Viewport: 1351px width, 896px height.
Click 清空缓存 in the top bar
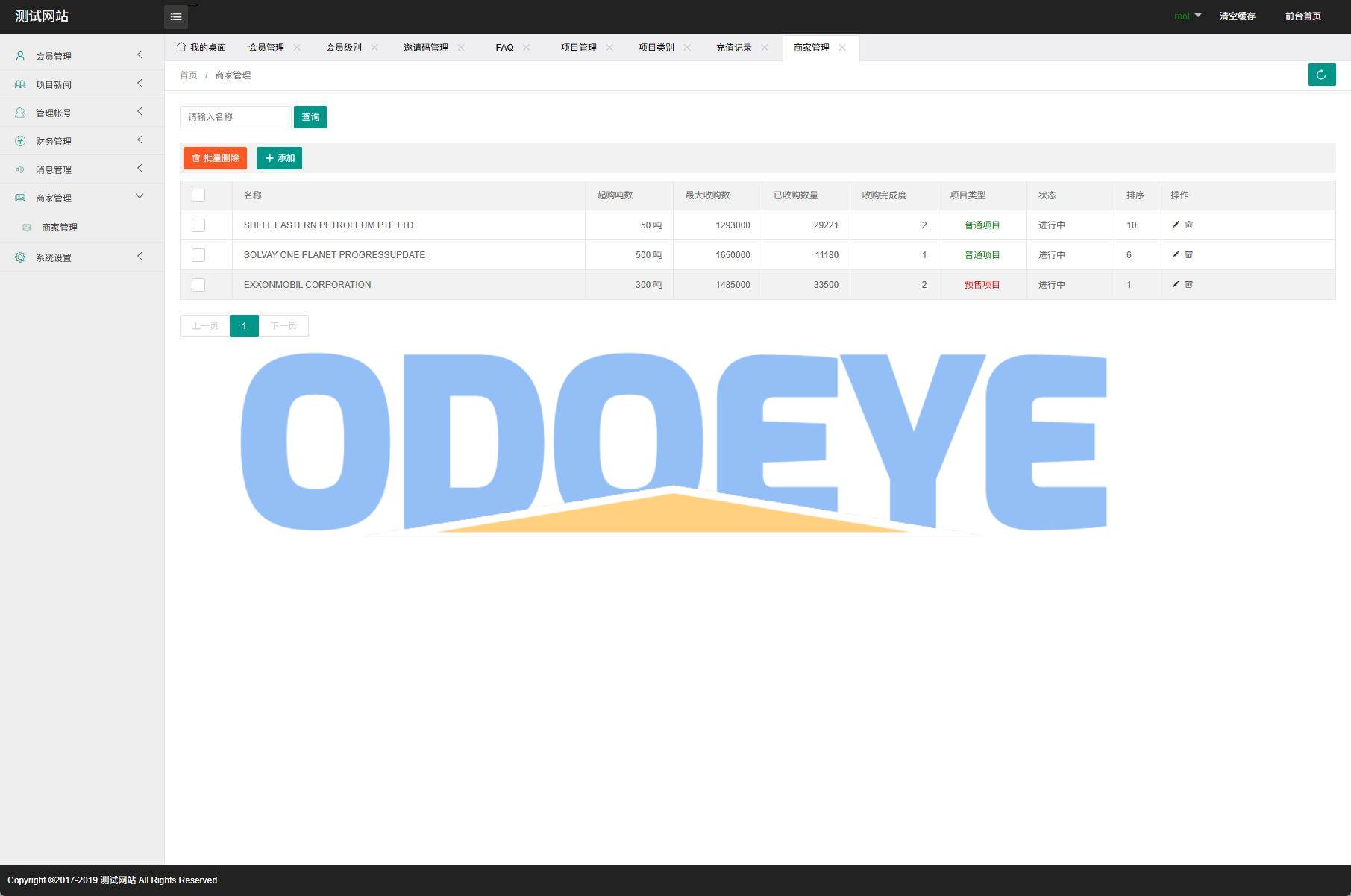1238,16
